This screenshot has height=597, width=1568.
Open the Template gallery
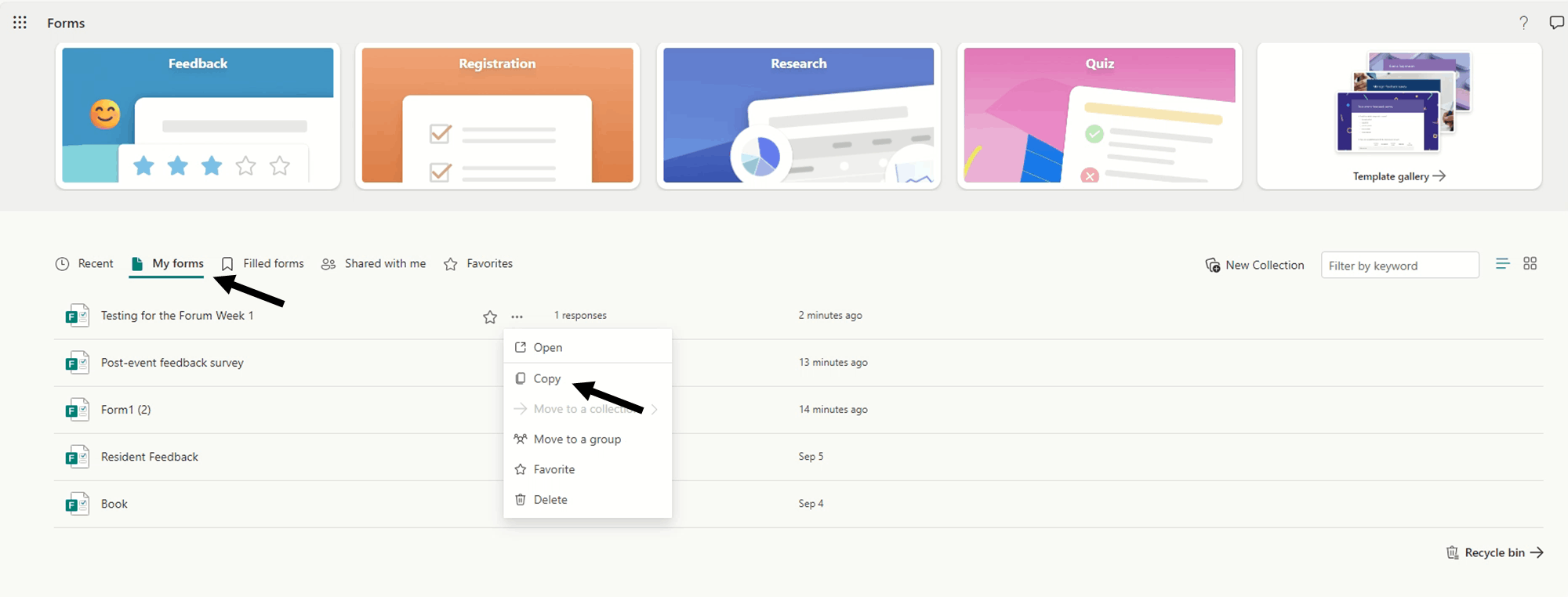click(x=1399, y=116)
